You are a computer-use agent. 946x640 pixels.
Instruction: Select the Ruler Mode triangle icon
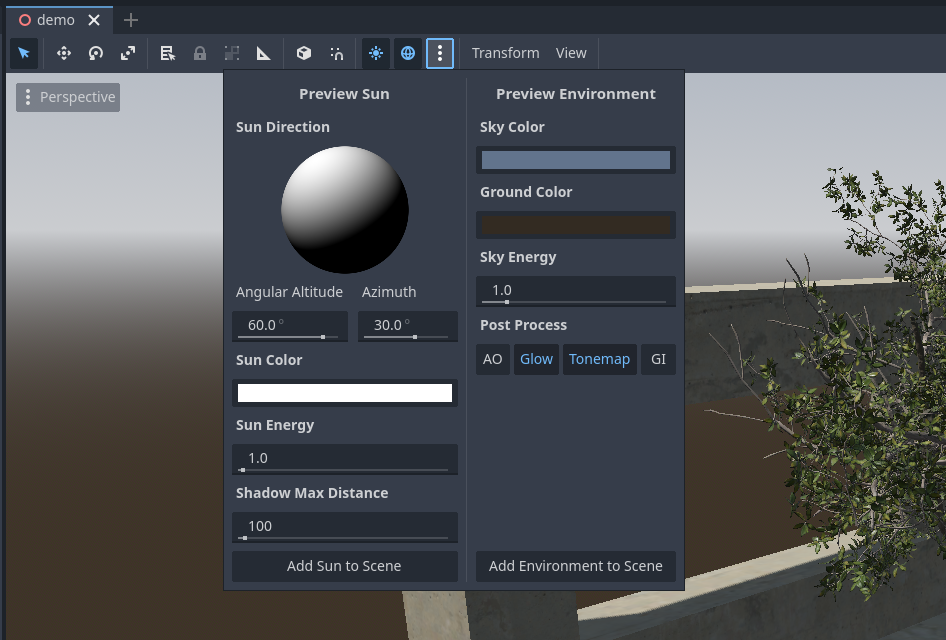[264, 53]
